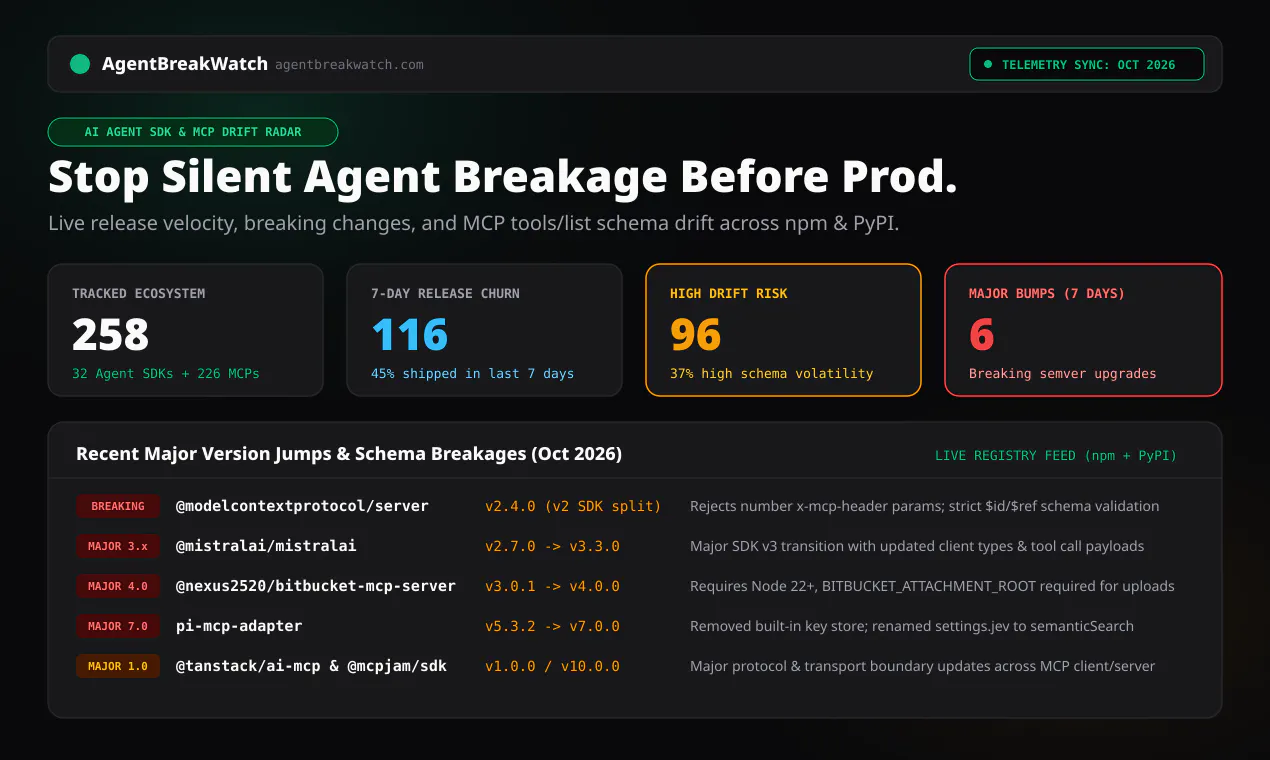Click the 258 tracked ecosystem value
The height and width of the screenshot is (760, 1270).
[110, 335]
